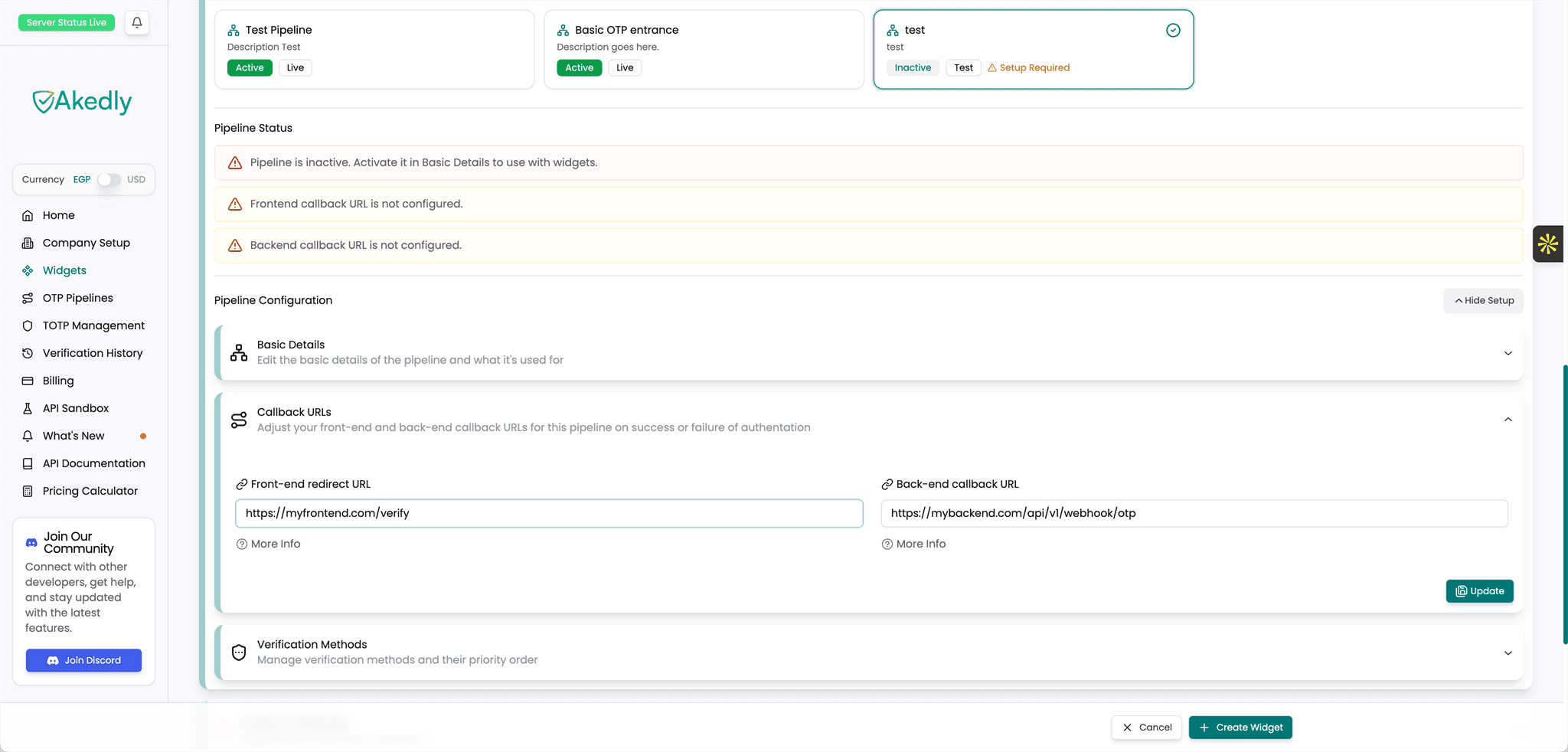Click the Billing card icon

click(28, 381)
